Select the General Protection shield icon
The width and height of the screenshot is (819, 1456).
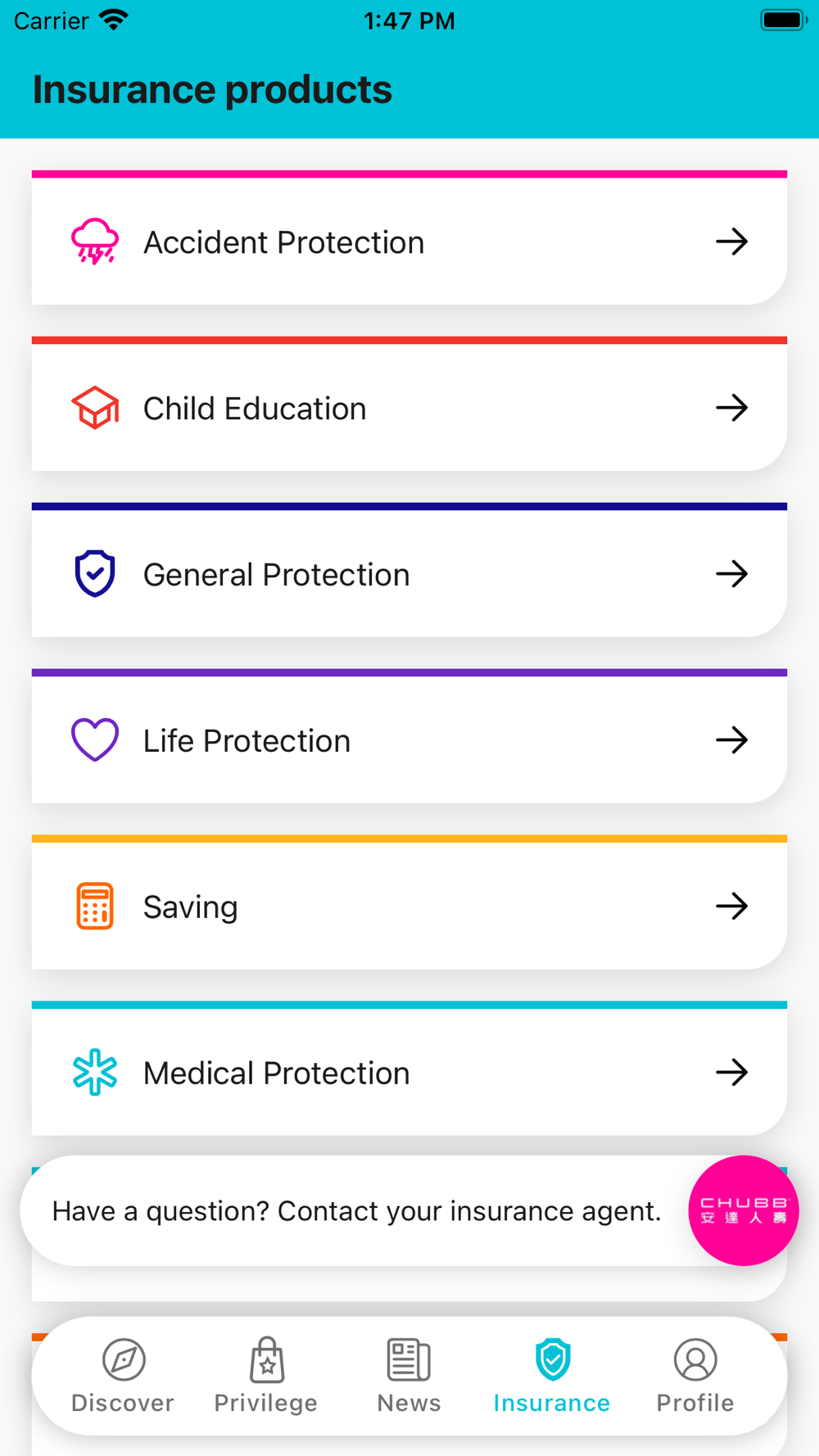[95, 573]
